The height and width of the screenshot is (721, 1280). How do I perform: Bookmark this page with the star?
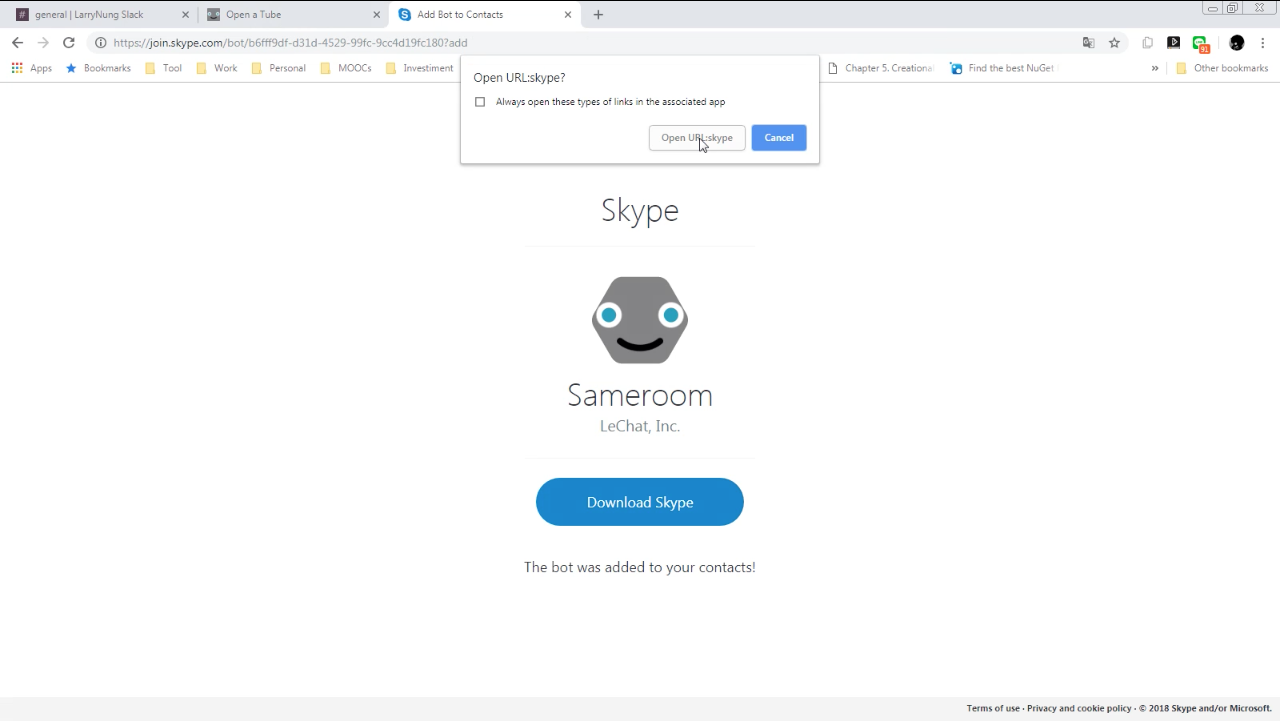click(x=1114, y=43)
